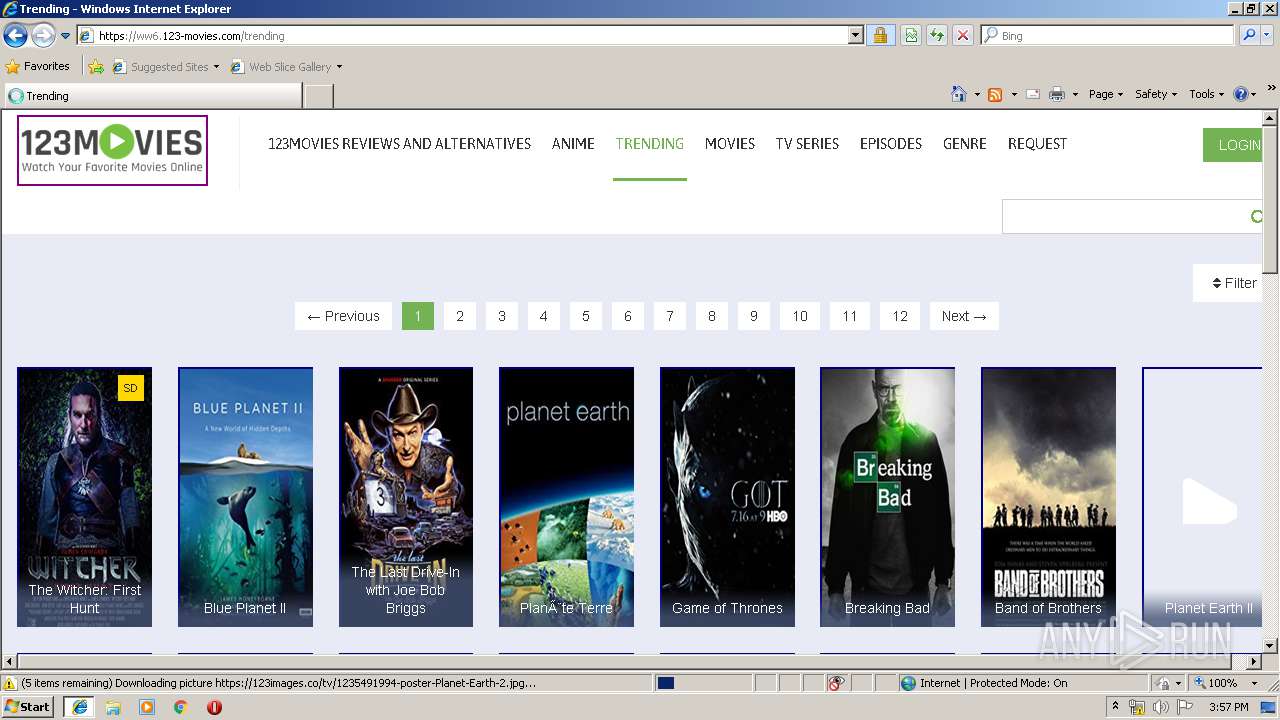The height and width of the screenshot is (720, 1280).
Task: Click the security lock icon in address bar
Action: pos(880,35)
